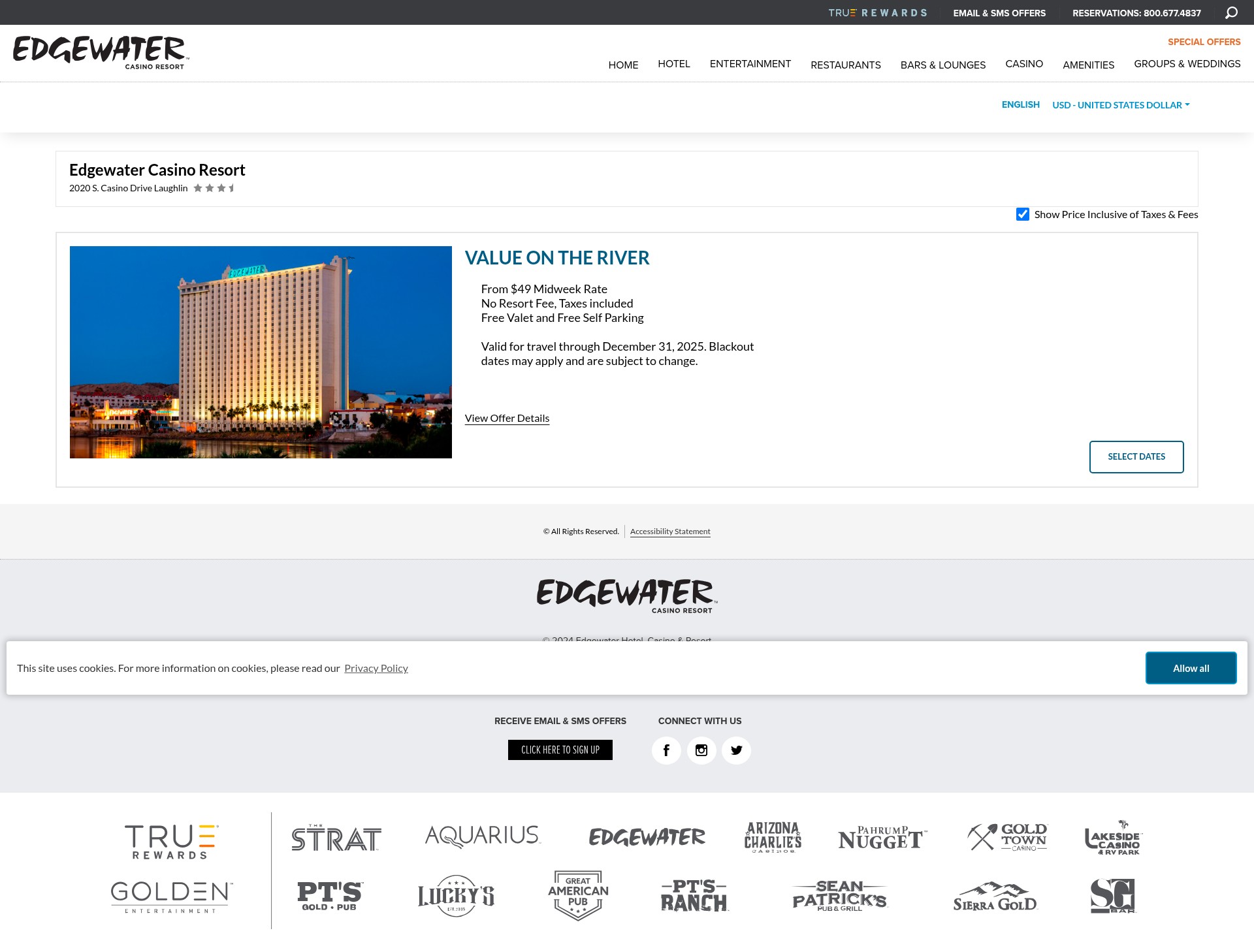Go to the Home menu item
This screenshot has width=1254, height=952.
[x=623, y=65]
